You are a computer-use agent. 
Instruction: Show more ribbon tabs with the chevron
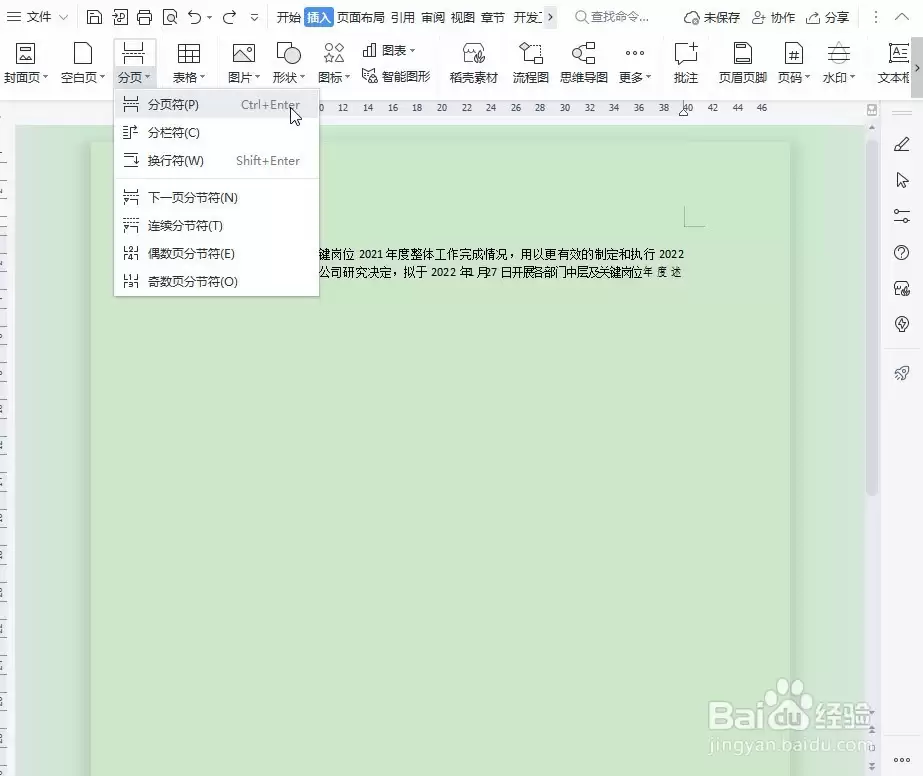pos(550,17)
